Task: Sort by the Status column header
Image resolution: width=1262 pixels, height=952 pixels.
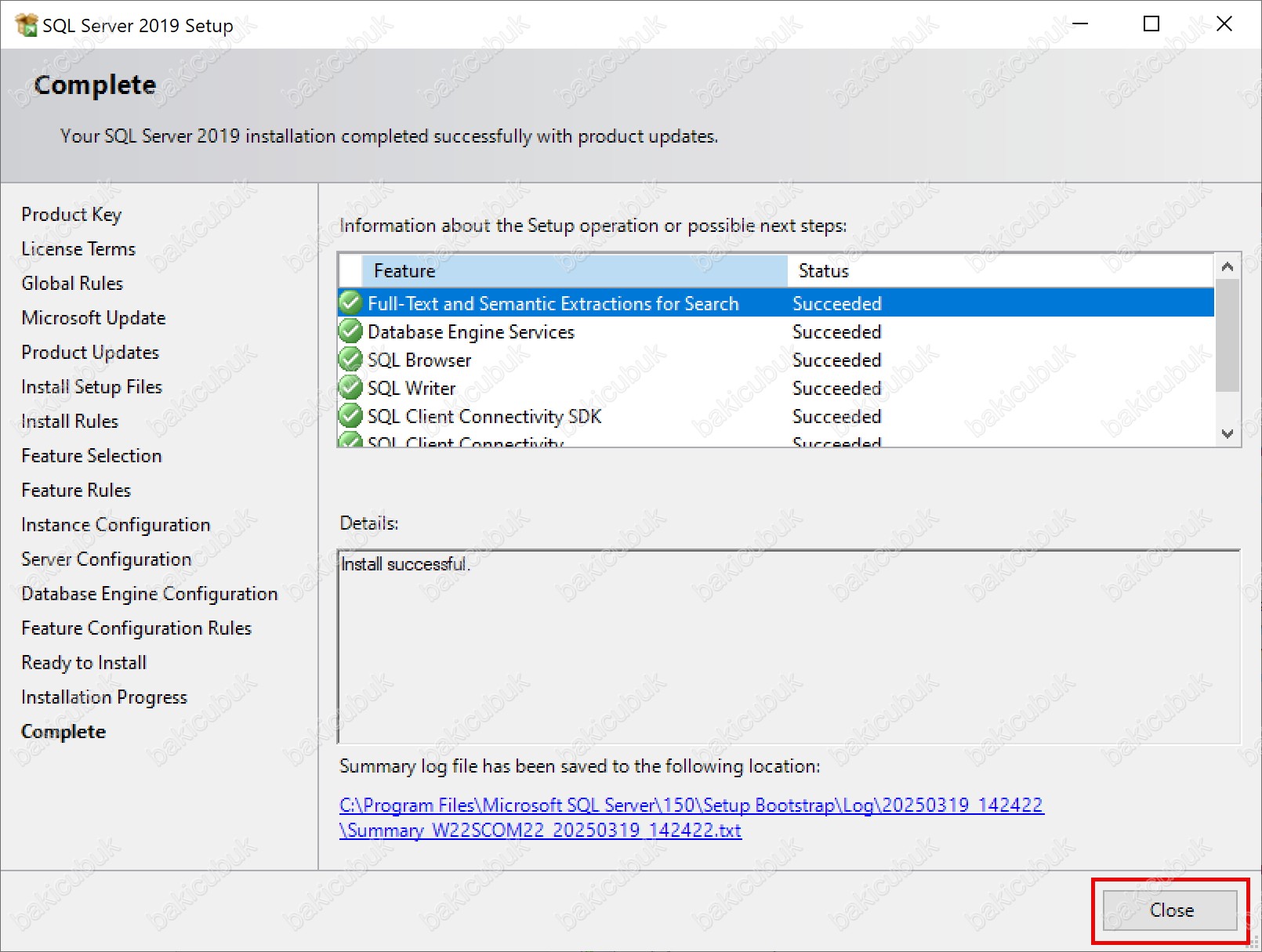Action: click(1000, 271)
